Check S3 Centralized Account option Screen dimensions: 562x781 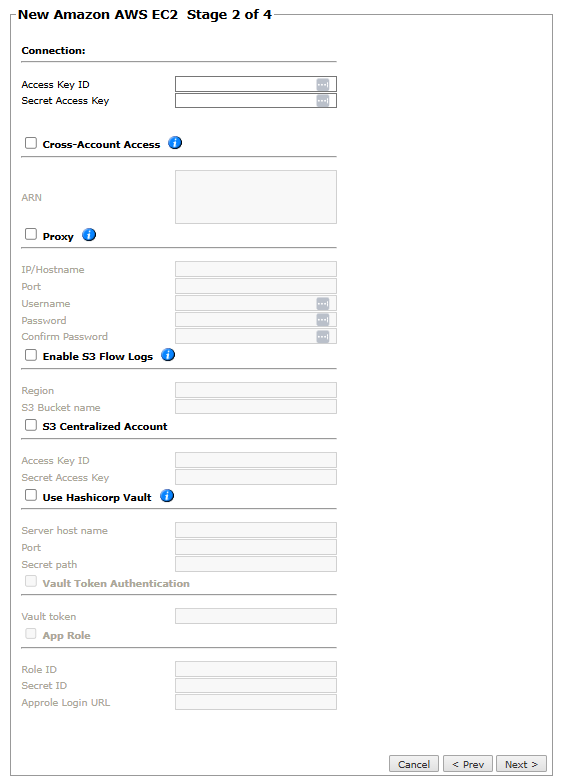click(x=31, y=425)
